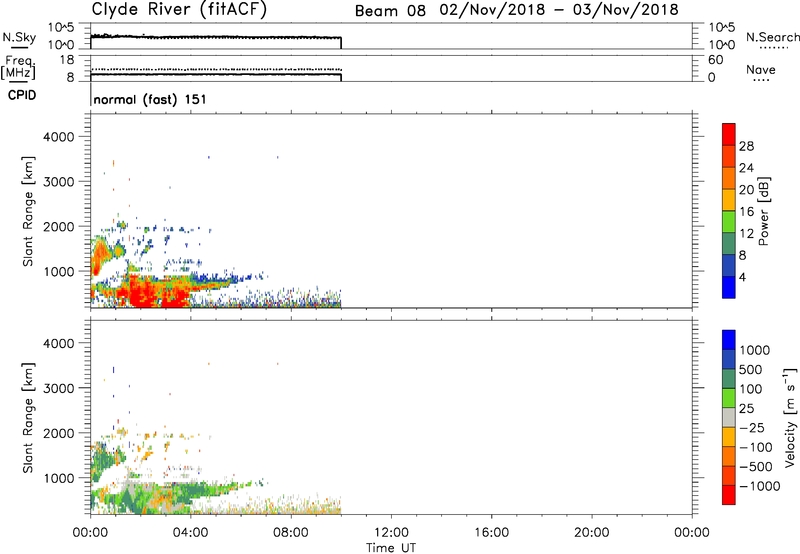Click the Clyde River (fitACF) title

click(179, 9)
